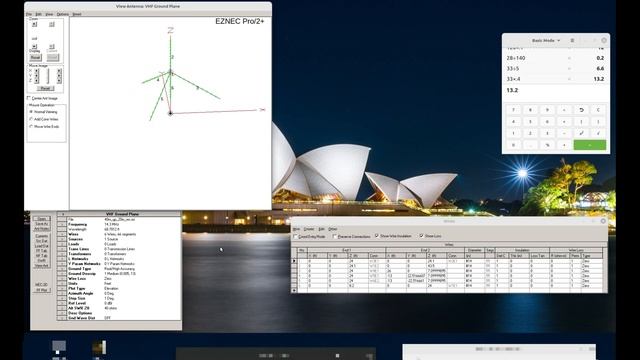Click selector button beside Step Size row

click(62, 298)
